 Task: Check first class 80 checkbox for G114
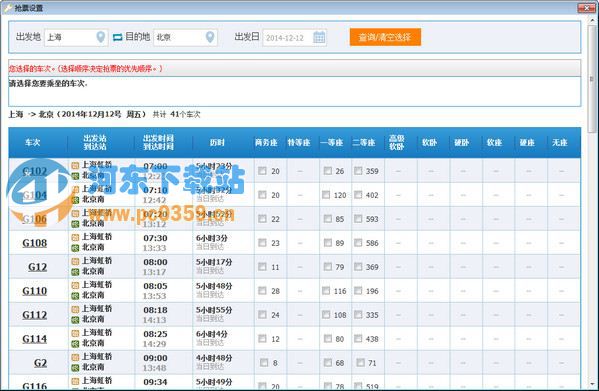click(328, 338)
